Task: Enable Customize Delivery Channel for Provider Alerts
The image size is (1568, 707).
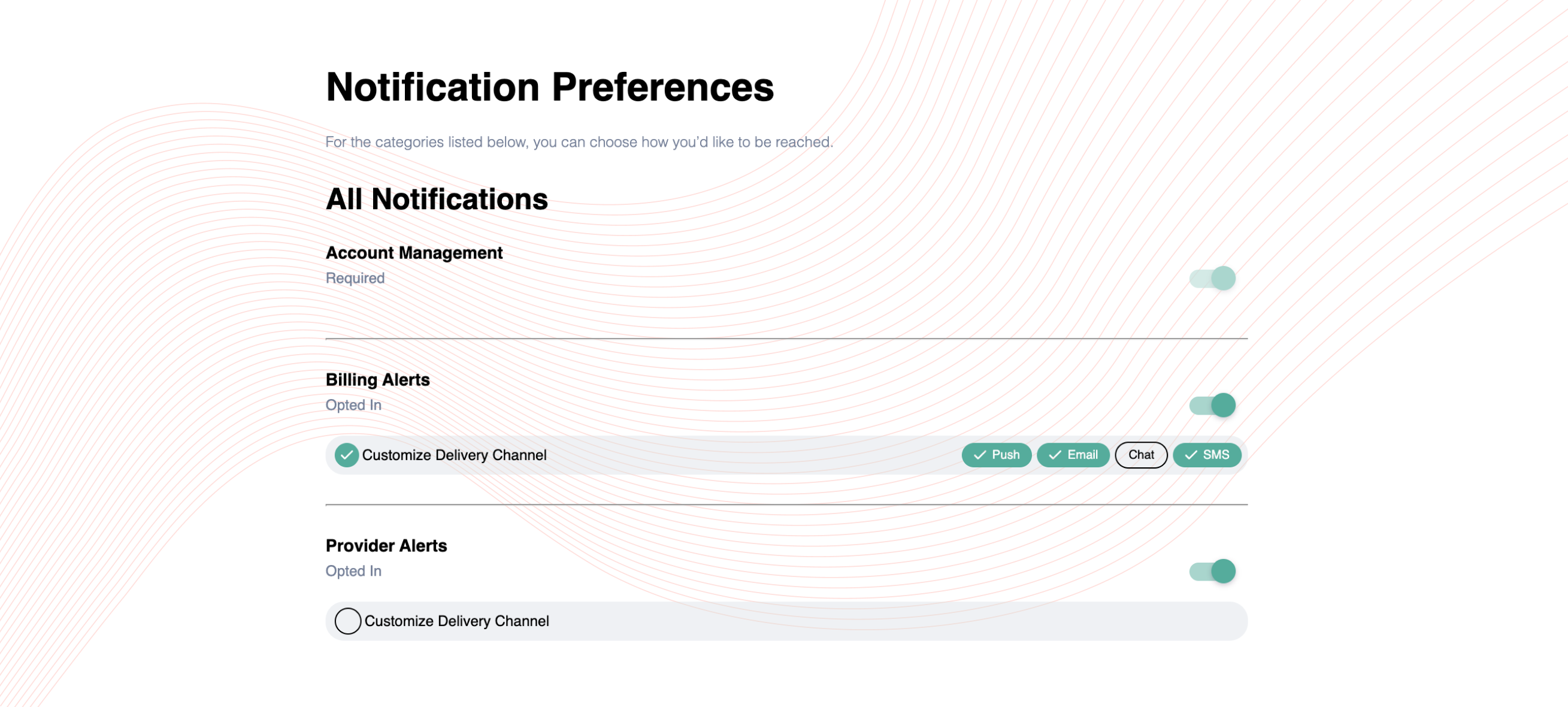Action: 347,621
